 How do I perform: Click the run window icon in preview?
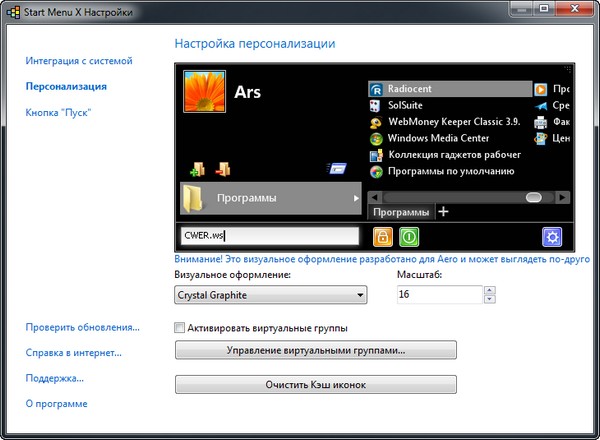[x=337, y=168]
